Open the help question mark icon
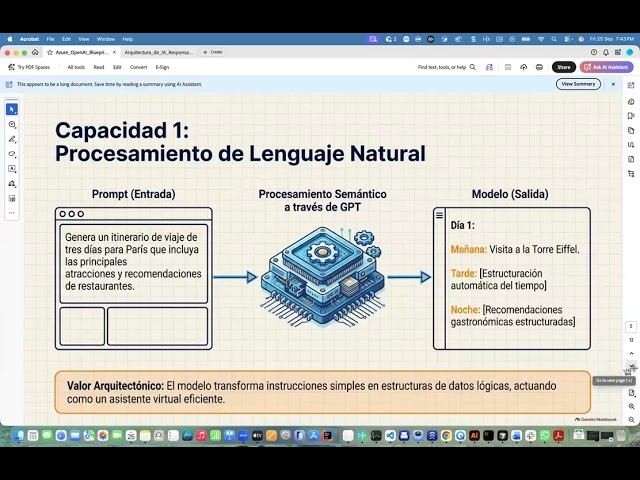640x480 pixels. pyautogui.click(x=594, y=52)
